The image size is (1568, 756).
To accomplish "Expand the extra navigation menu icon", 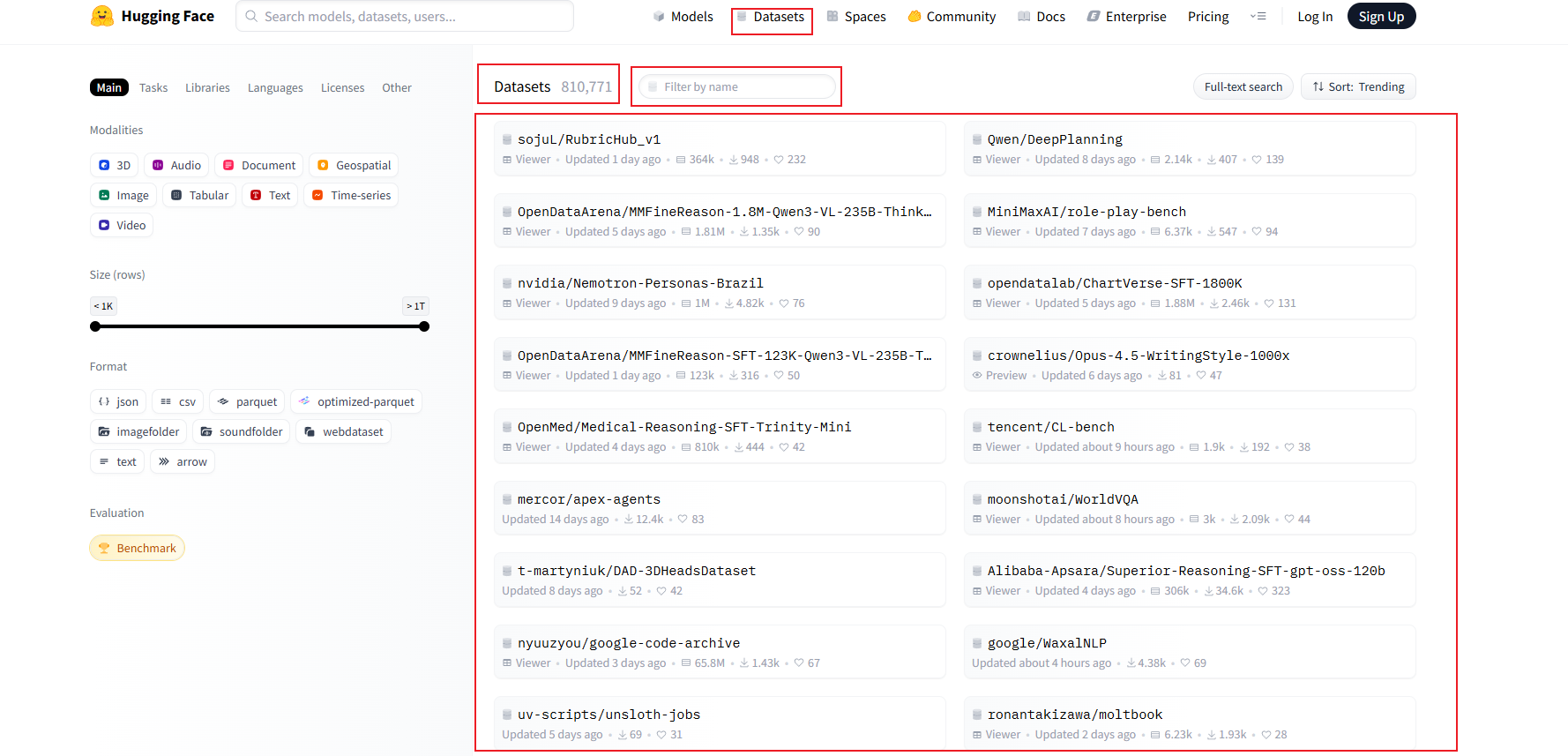I will point(1258,17).
